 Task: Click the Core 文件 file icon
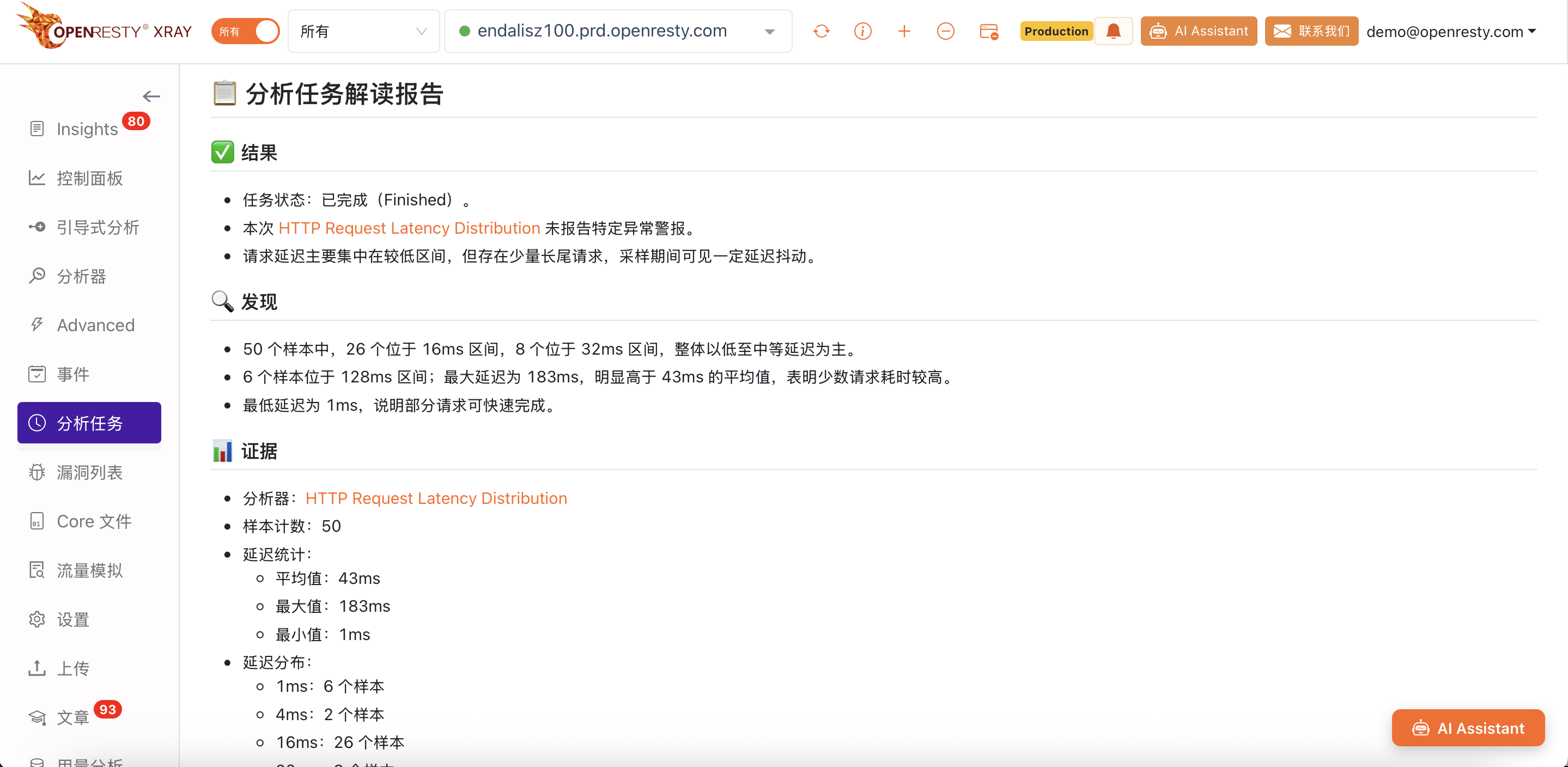[37, 521]
